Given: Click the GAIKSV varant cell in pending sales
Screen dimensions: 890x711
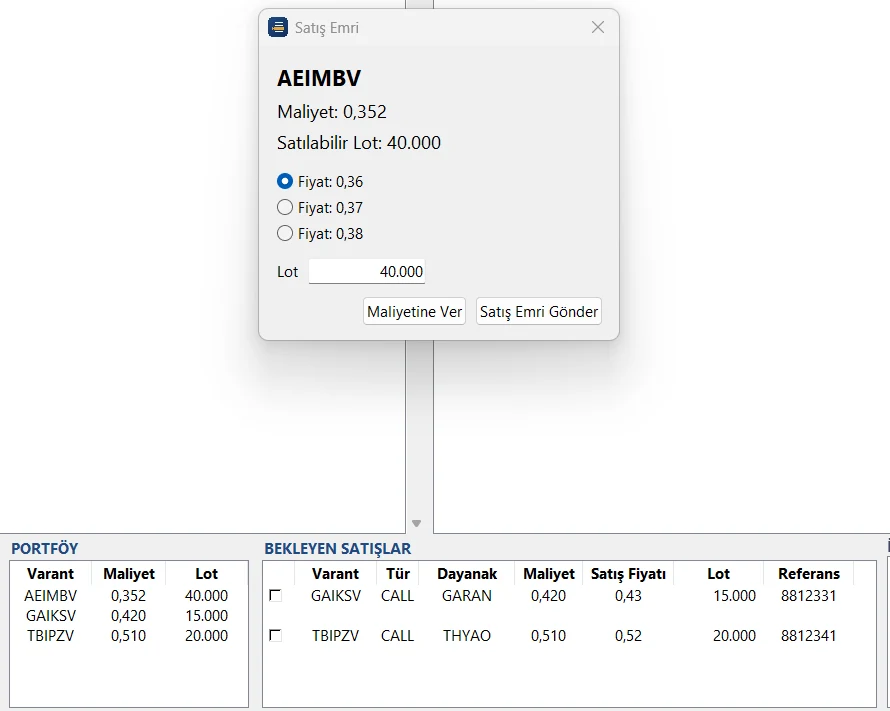Looking at the screenshot, I should 335,596.
